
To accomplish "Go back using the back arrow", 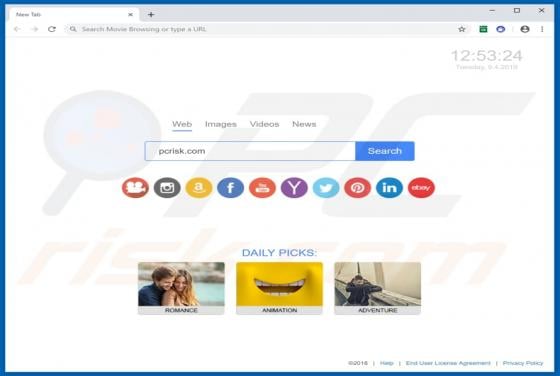I will (17, 29).
